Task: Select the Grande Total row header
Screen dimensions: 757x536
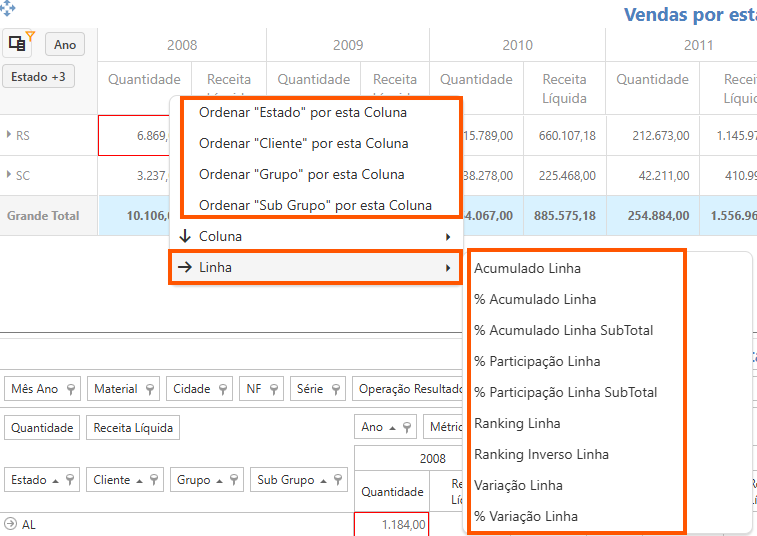Action: 48,216
